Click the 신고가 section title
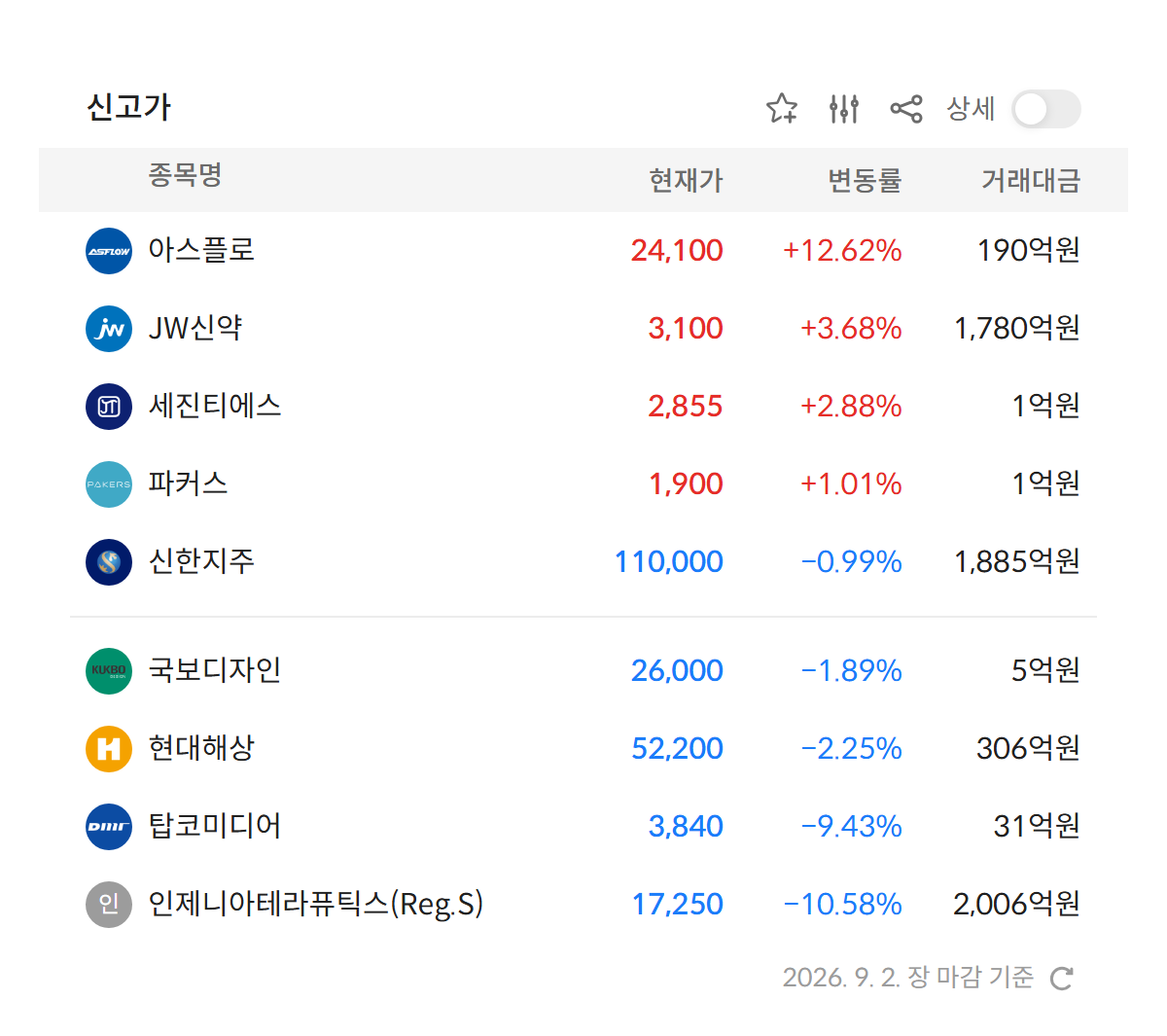Screen dimensions: 1167x1036 point(129,107)
